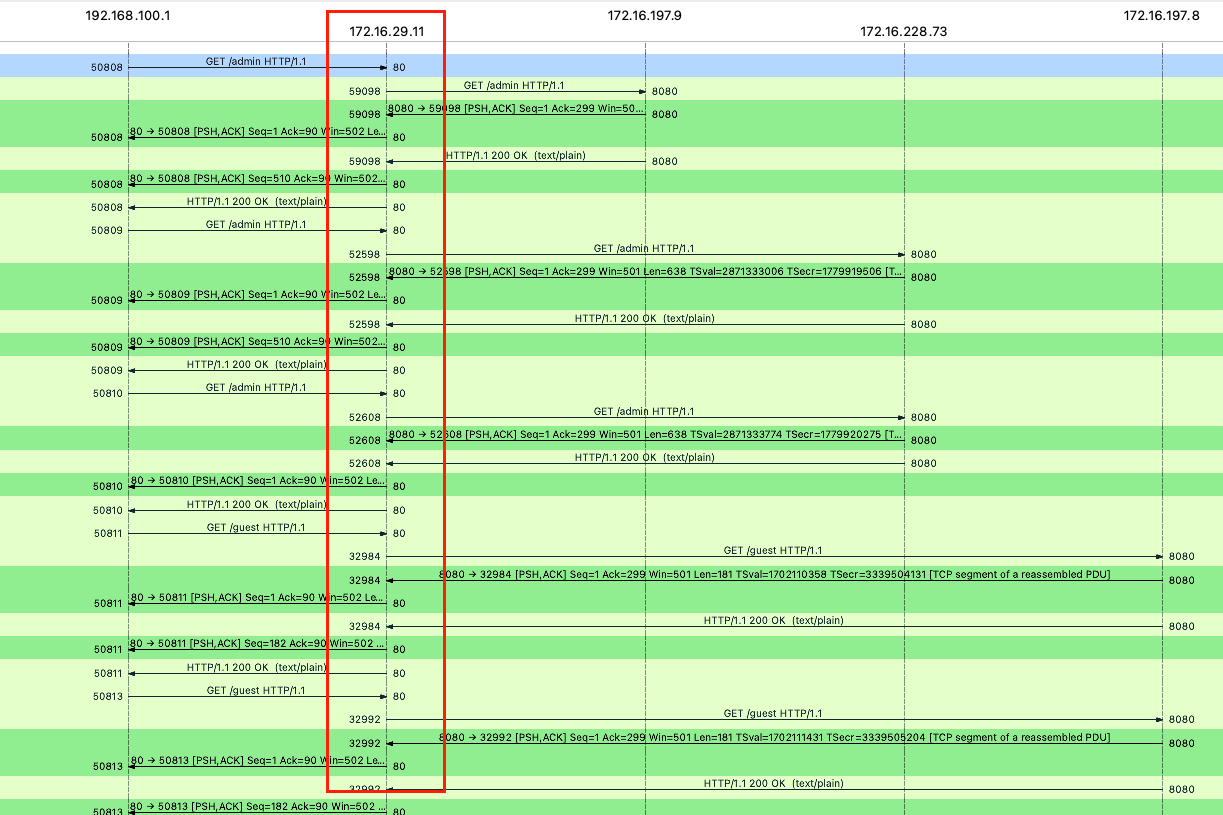Click 80 → 50811 [PSH,ACK] Seq=182 row
The width and height of the screenshot is (1223, 815).
[x=258, y=644]
